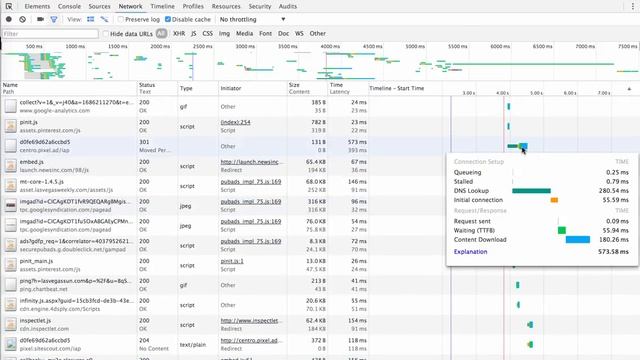Open the Audits tab
Screen dimensions: 640x360
pos(288,6)
